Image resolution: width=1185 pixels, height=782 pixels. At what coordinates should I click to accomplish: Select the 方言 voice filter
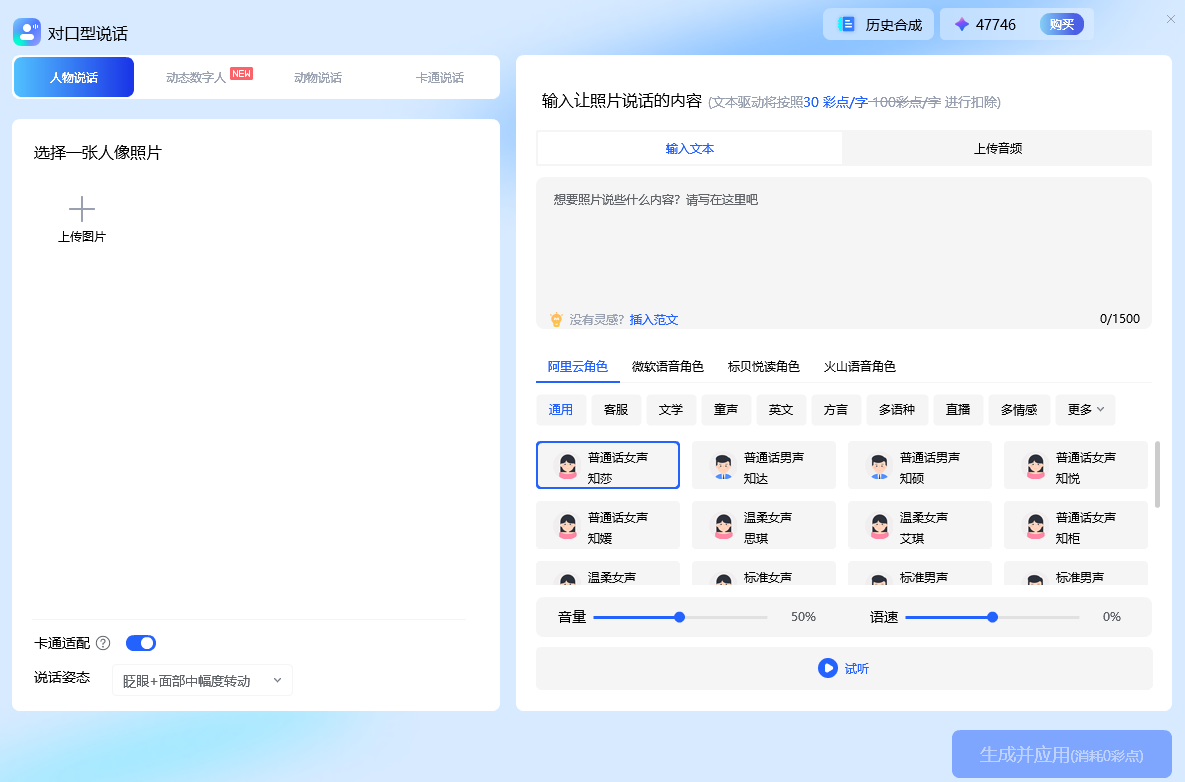(x=835, y=410)
